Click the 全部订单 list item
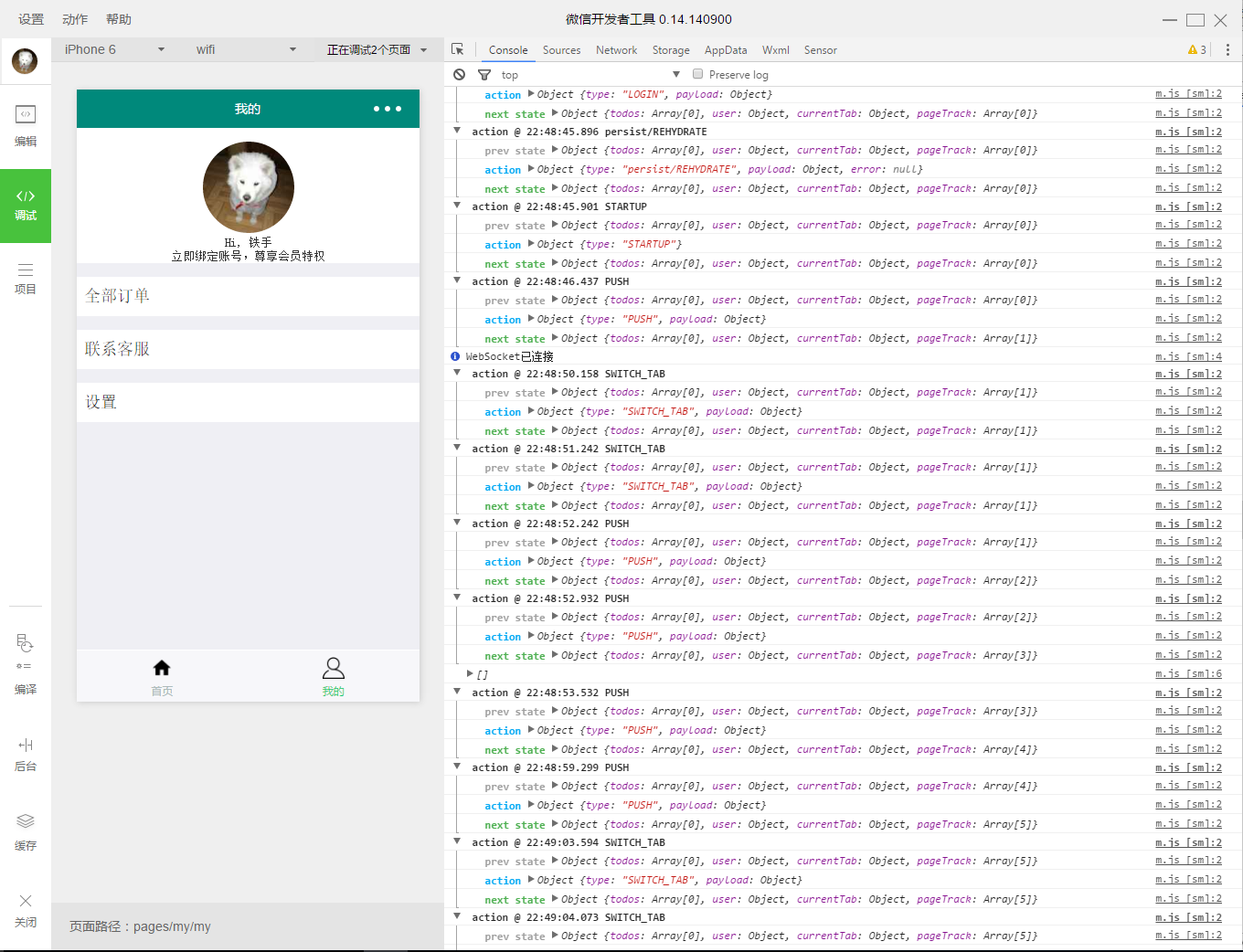 tap(247, 295)
